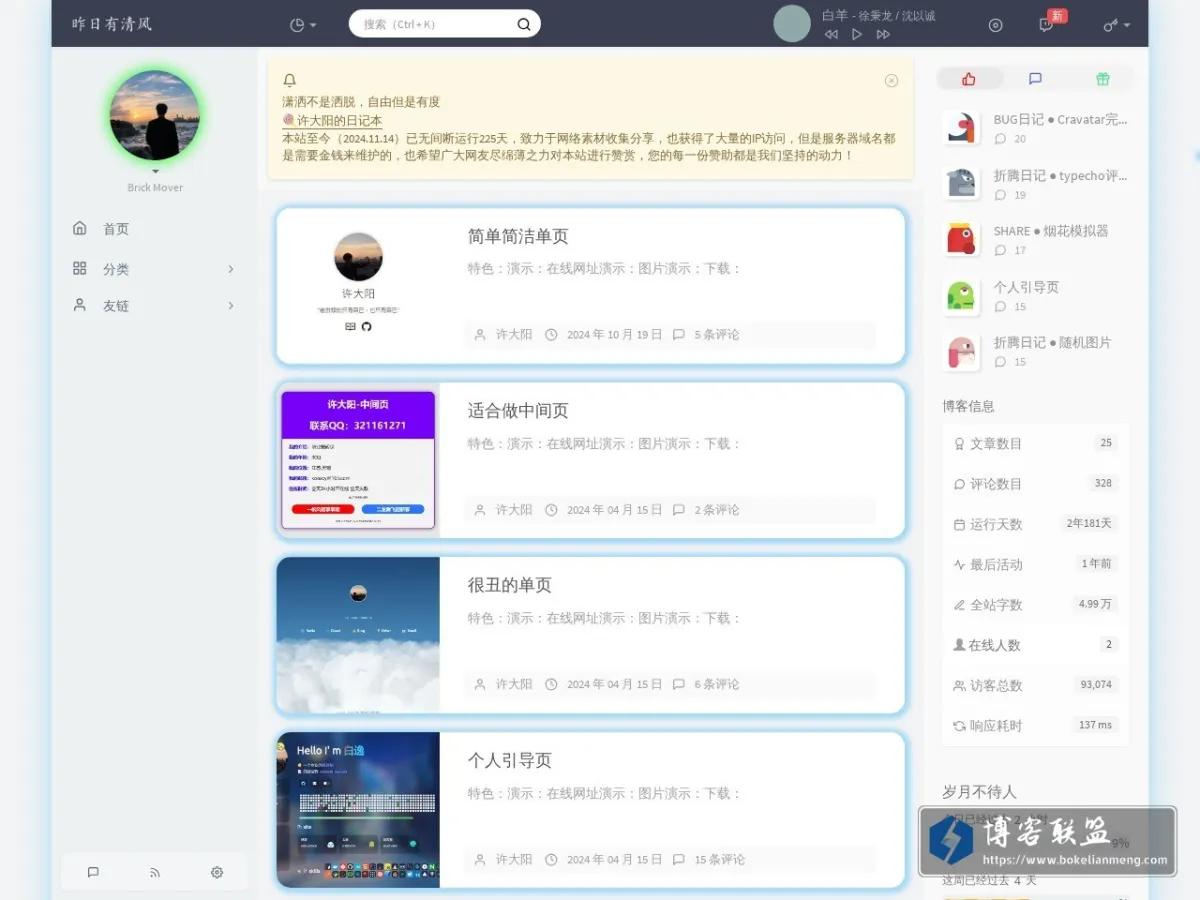Image resolution: width=1200 pixels, height=900 pixels.
Task: Click the RSS feed icon at sidebar bottom
Action: click(155, 872)
